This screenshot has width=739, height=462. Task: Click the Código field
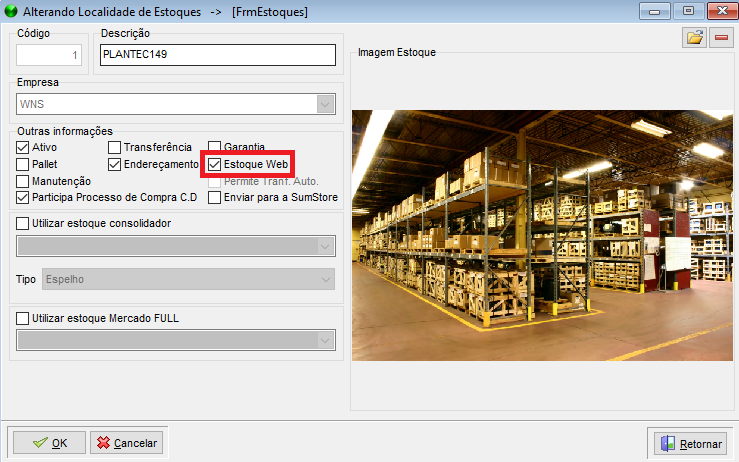click(x=49, y=55)
